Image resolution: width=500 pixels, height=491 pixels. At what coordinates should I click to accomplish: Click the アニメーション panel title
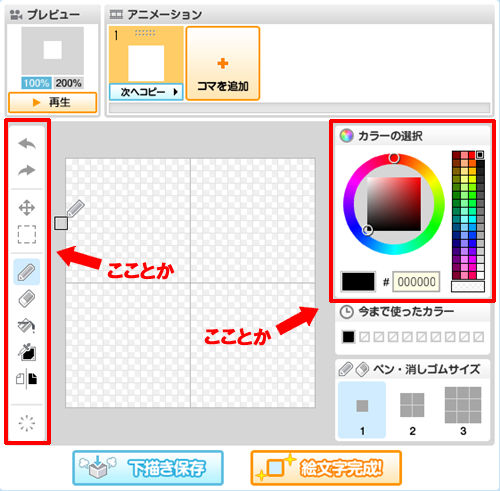(165, 14)
